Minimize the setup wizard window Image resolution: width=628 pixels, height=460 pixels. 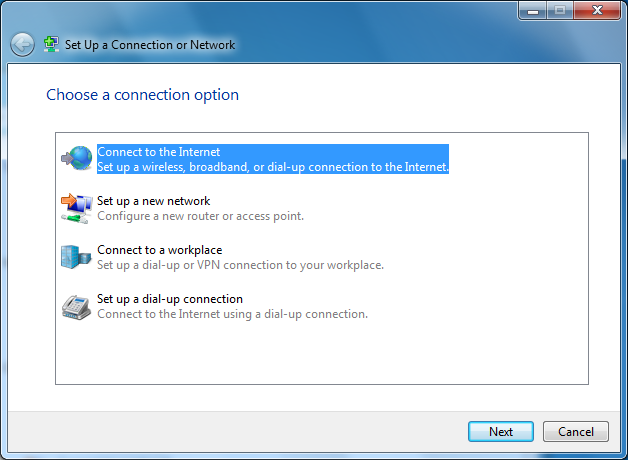coord(532,10)
